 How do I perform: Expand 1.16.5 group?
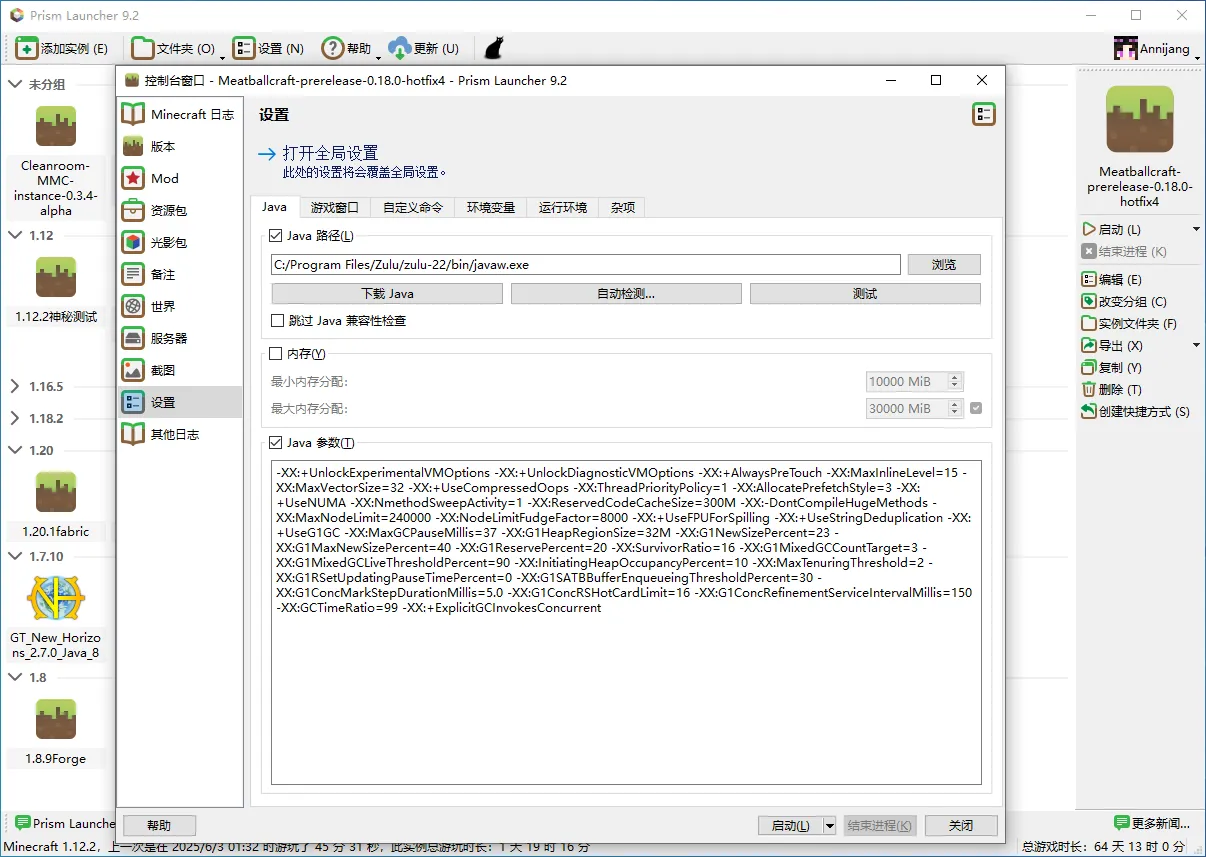[15, 386]
